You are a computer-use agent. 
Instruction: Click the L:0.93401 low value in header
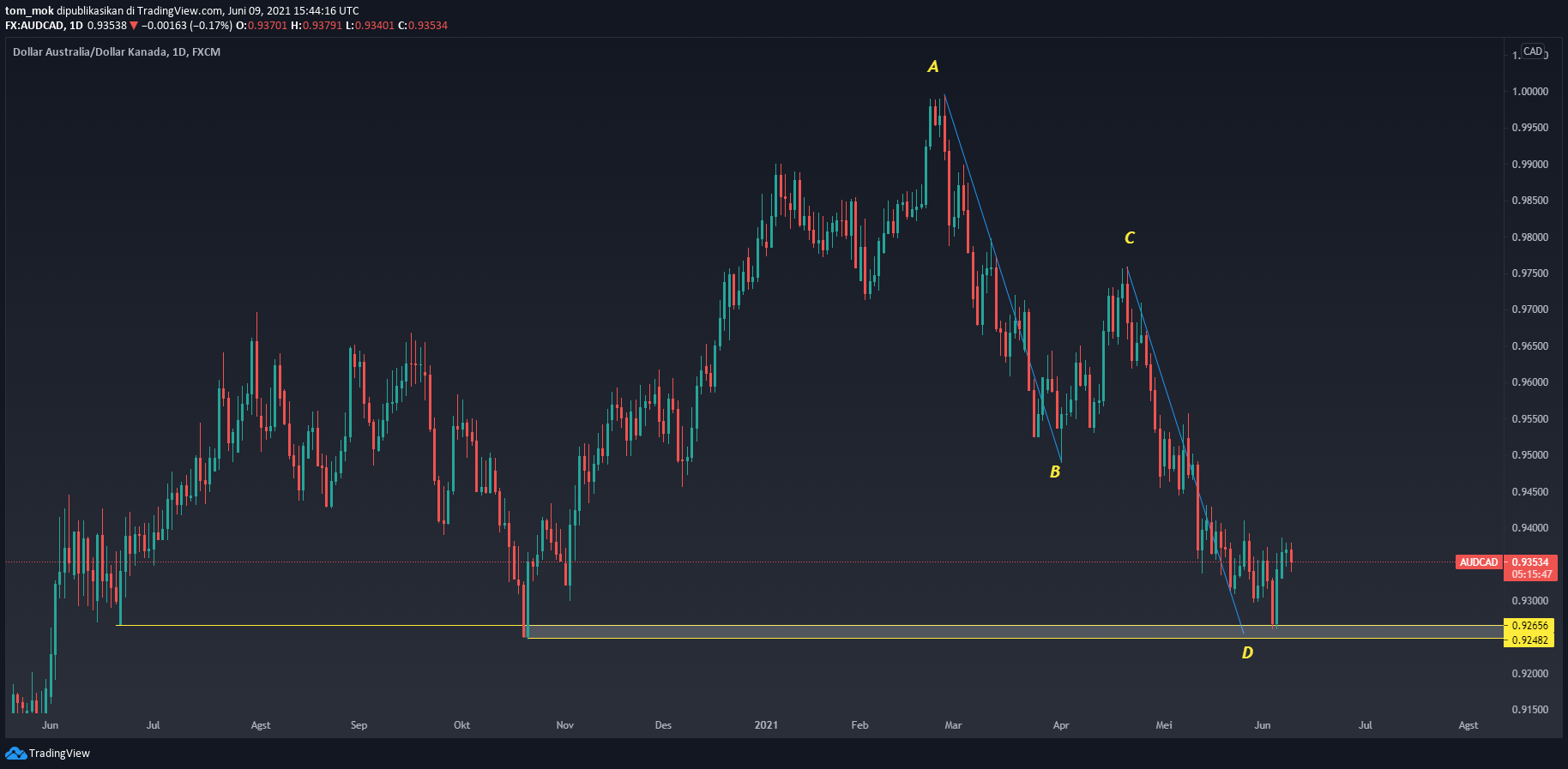point(370,26)
